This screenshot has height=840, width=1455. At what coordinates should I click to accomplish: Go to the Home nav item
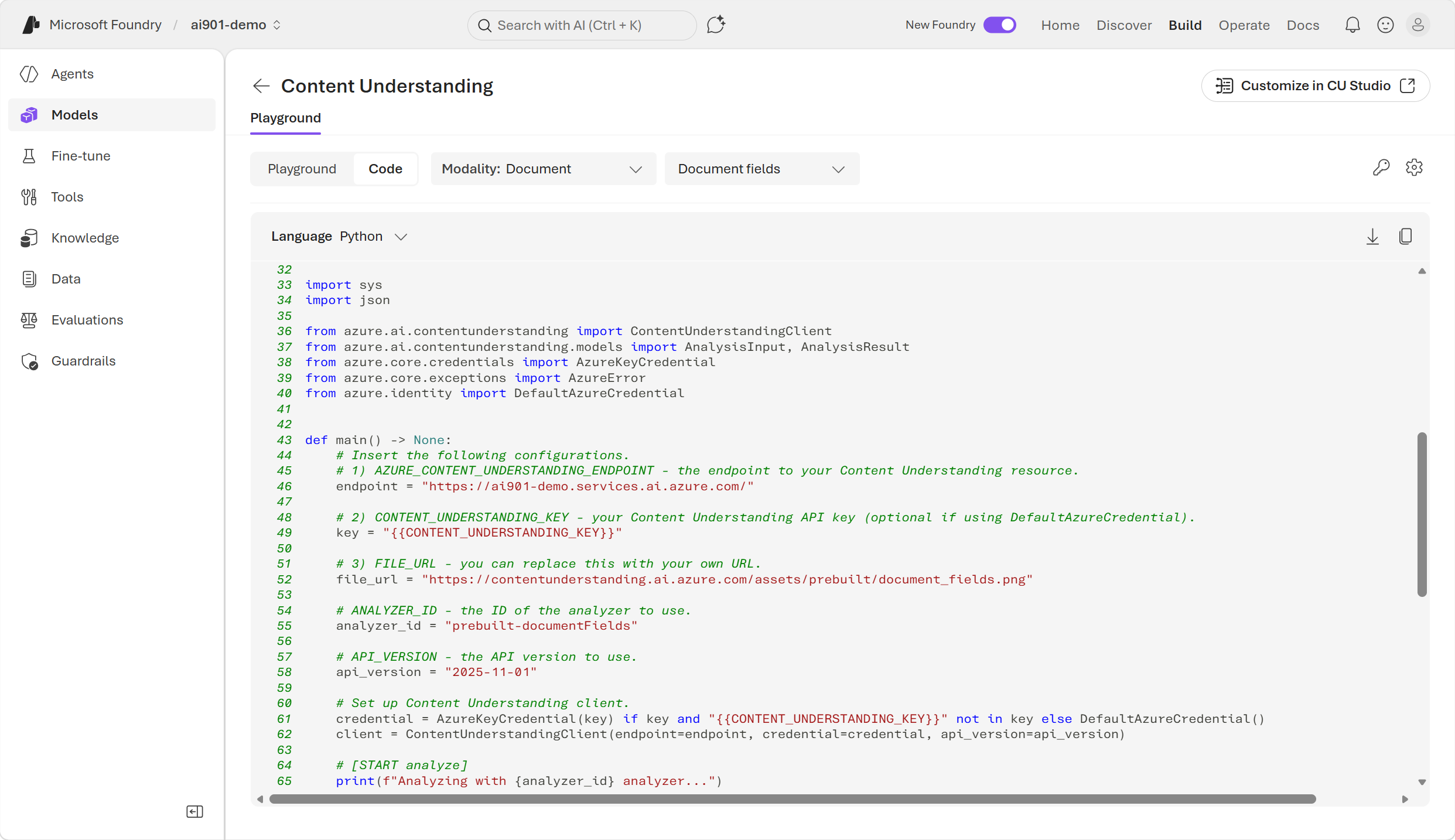point(1060,25)
